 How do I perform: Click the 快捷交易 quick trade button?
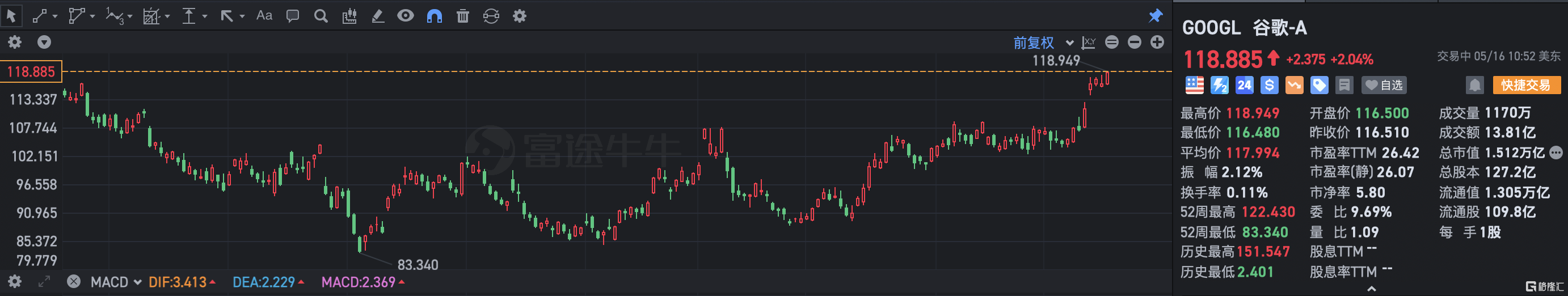1527,85
